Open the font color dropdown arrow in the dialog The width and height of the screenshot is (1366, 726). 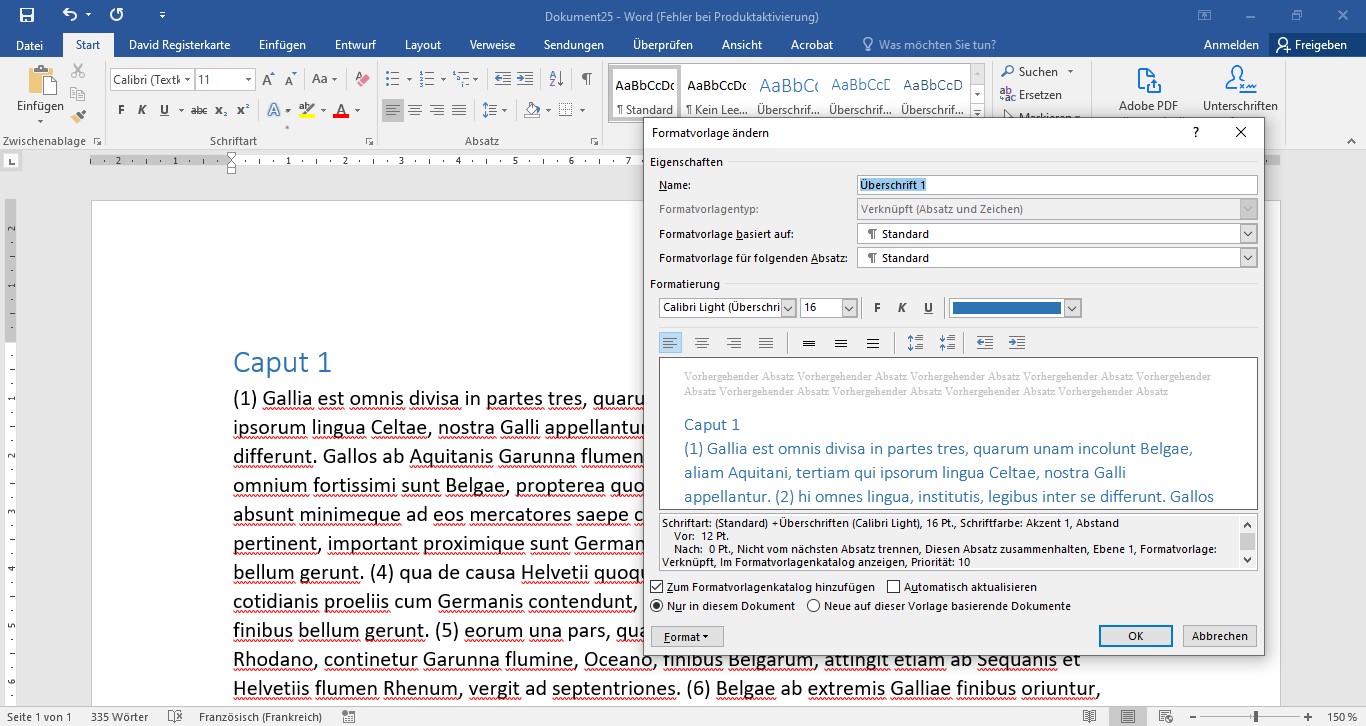[x=1073, y=308]
